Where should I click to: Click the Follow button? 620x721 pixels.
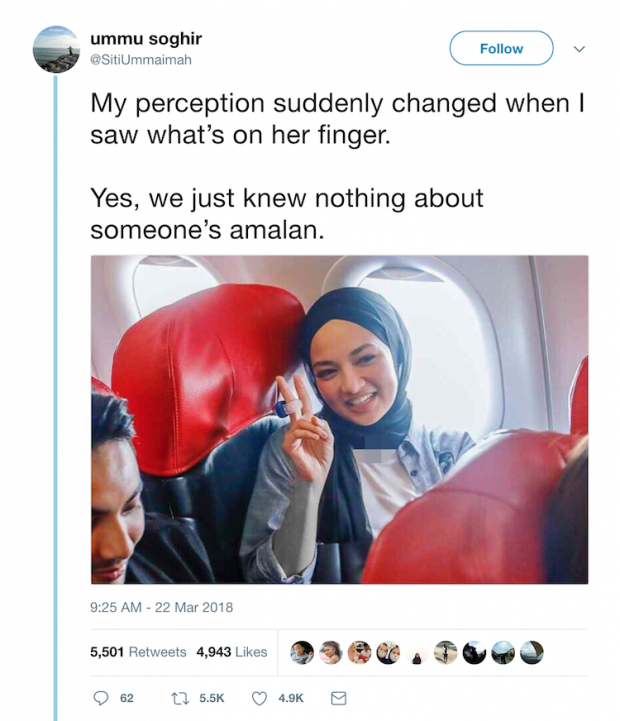click(x=501, y=48)
